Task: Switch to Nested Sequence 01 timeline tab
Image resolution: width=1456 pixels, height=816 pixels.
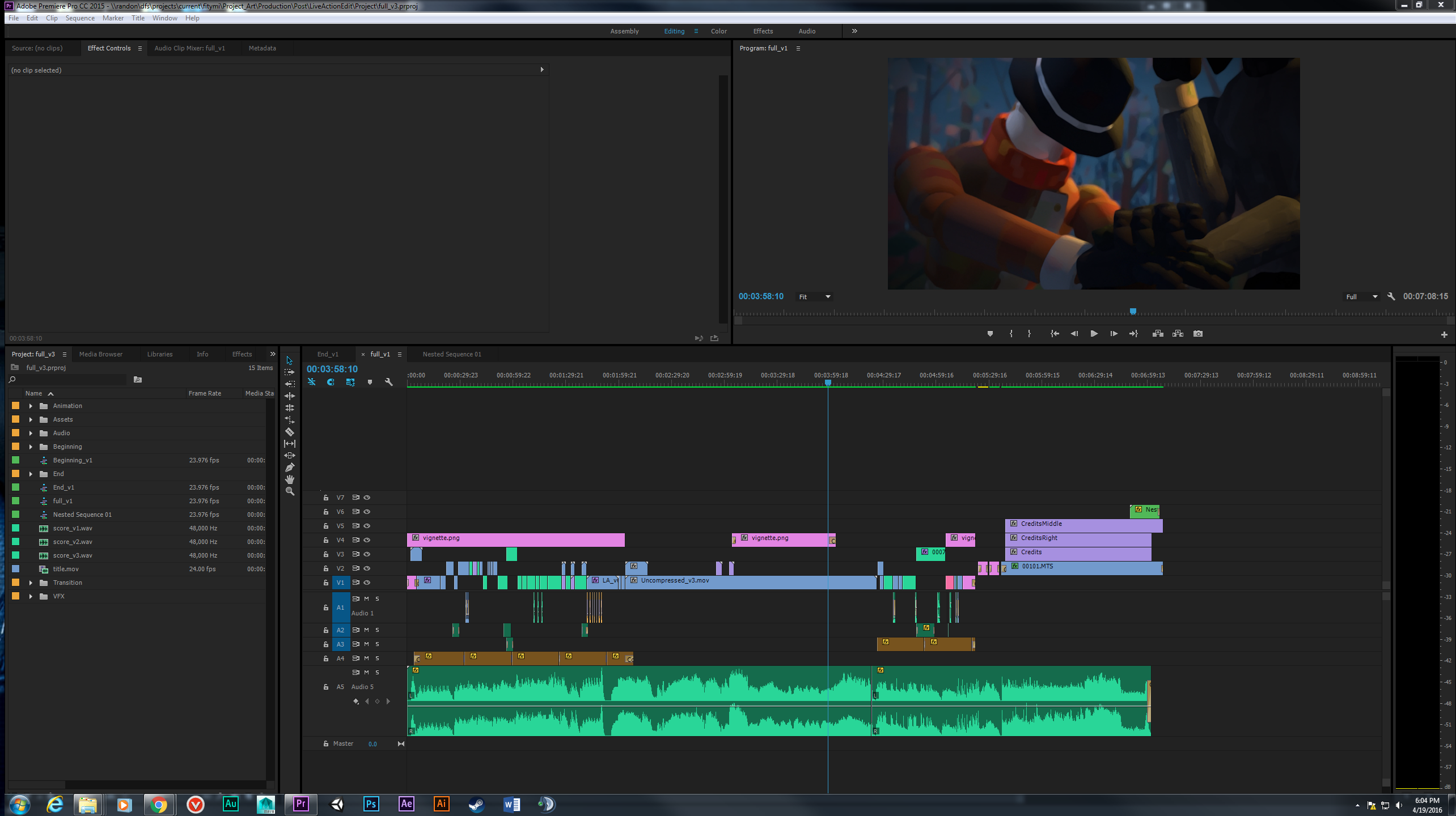Action: pyautogui.click(x=452, y=354)
